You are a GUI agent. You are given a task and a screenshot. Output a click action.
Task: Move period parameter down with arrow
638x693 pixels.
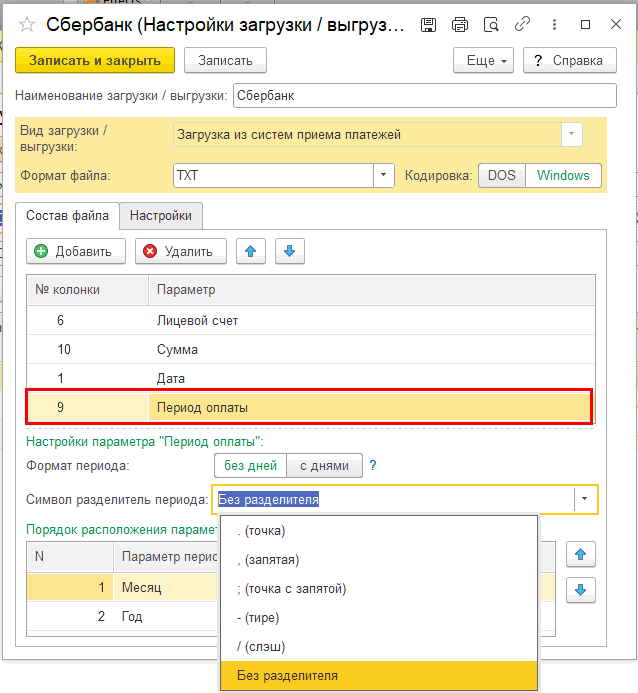581,590
